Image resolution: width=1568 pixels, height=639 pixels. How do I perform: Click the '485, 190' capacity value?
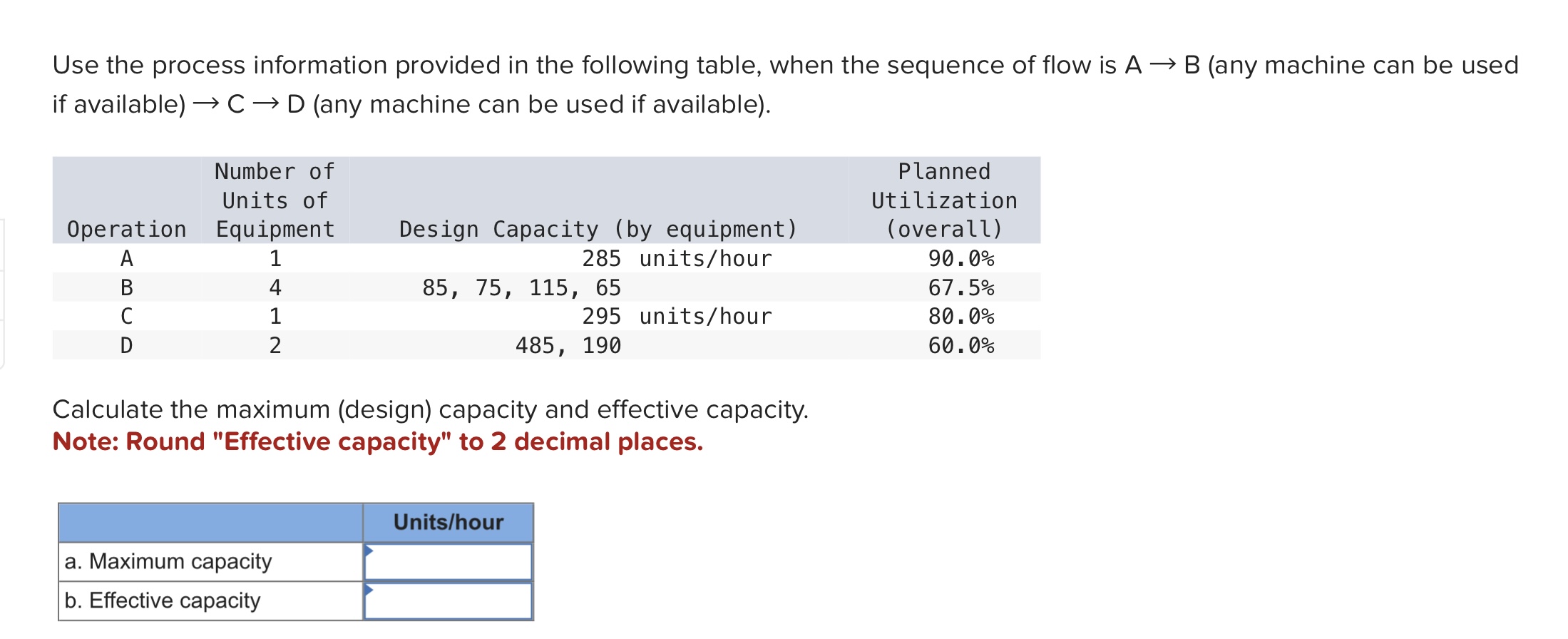[567, 346]
